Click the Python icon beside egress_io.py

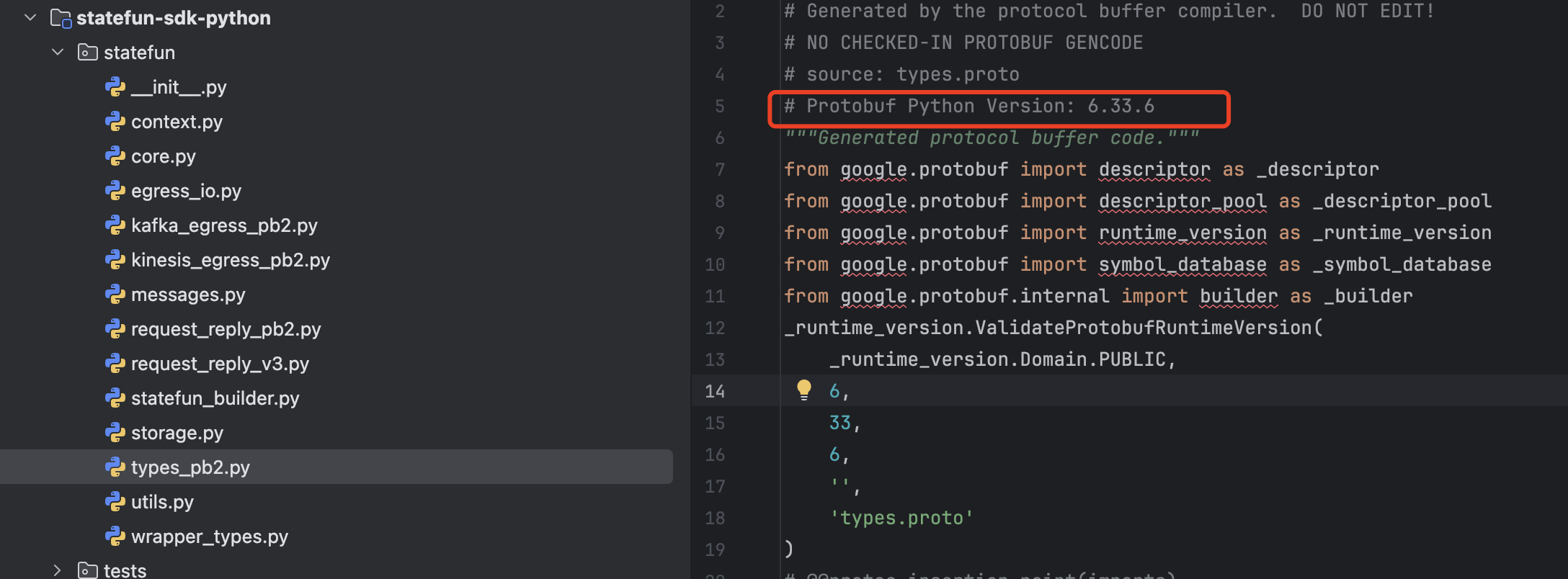[115, 191]
